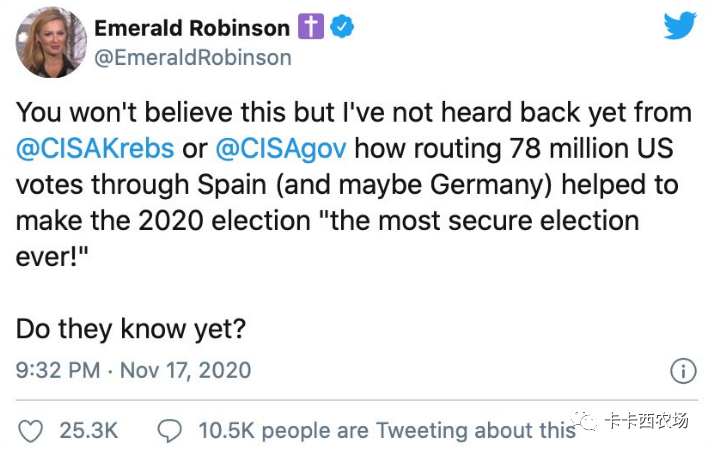Open the @CISAKrebs mention
This screenshot has height=451, width=711.
tap(96, 149)
